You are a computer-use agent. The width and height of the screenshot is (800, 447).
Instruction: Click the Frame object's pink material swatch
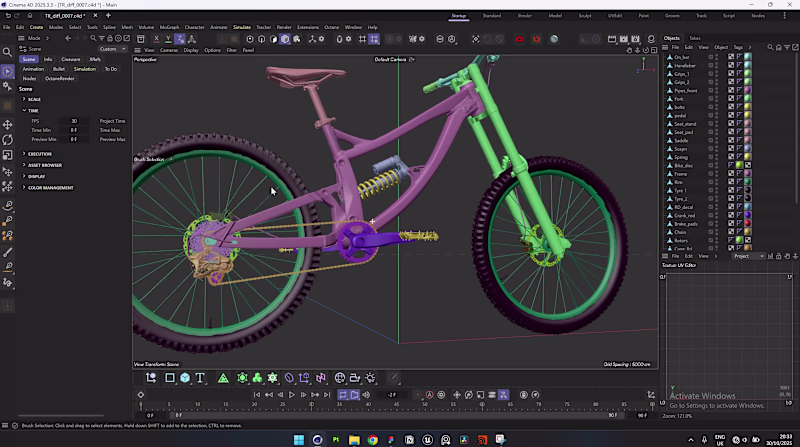tap(747, 173)
